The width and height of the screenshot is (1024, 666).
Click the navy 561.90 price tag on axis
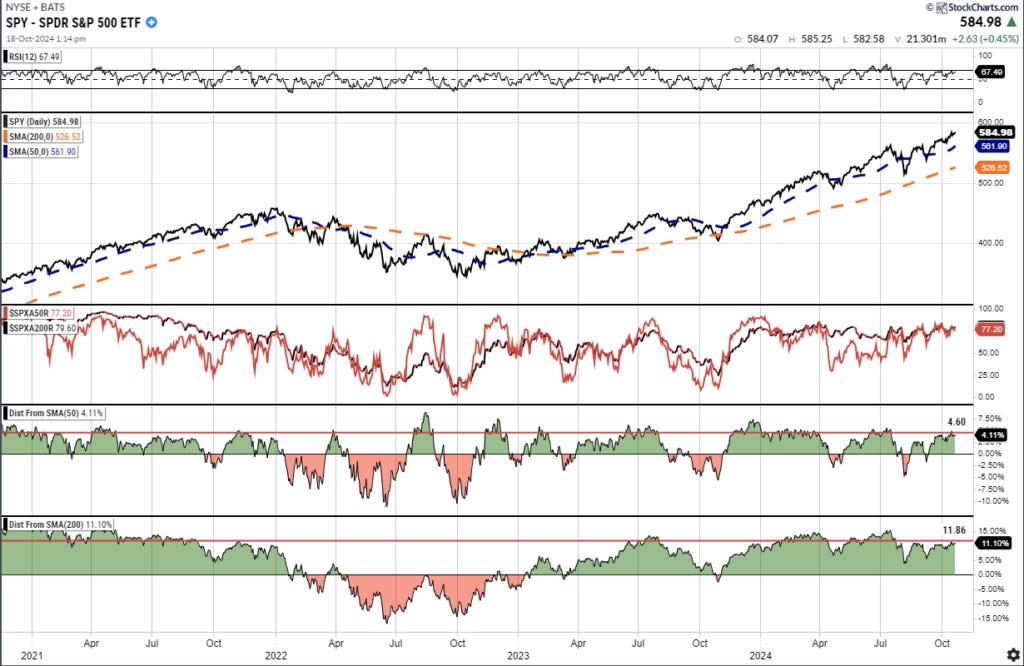point(993,146)
